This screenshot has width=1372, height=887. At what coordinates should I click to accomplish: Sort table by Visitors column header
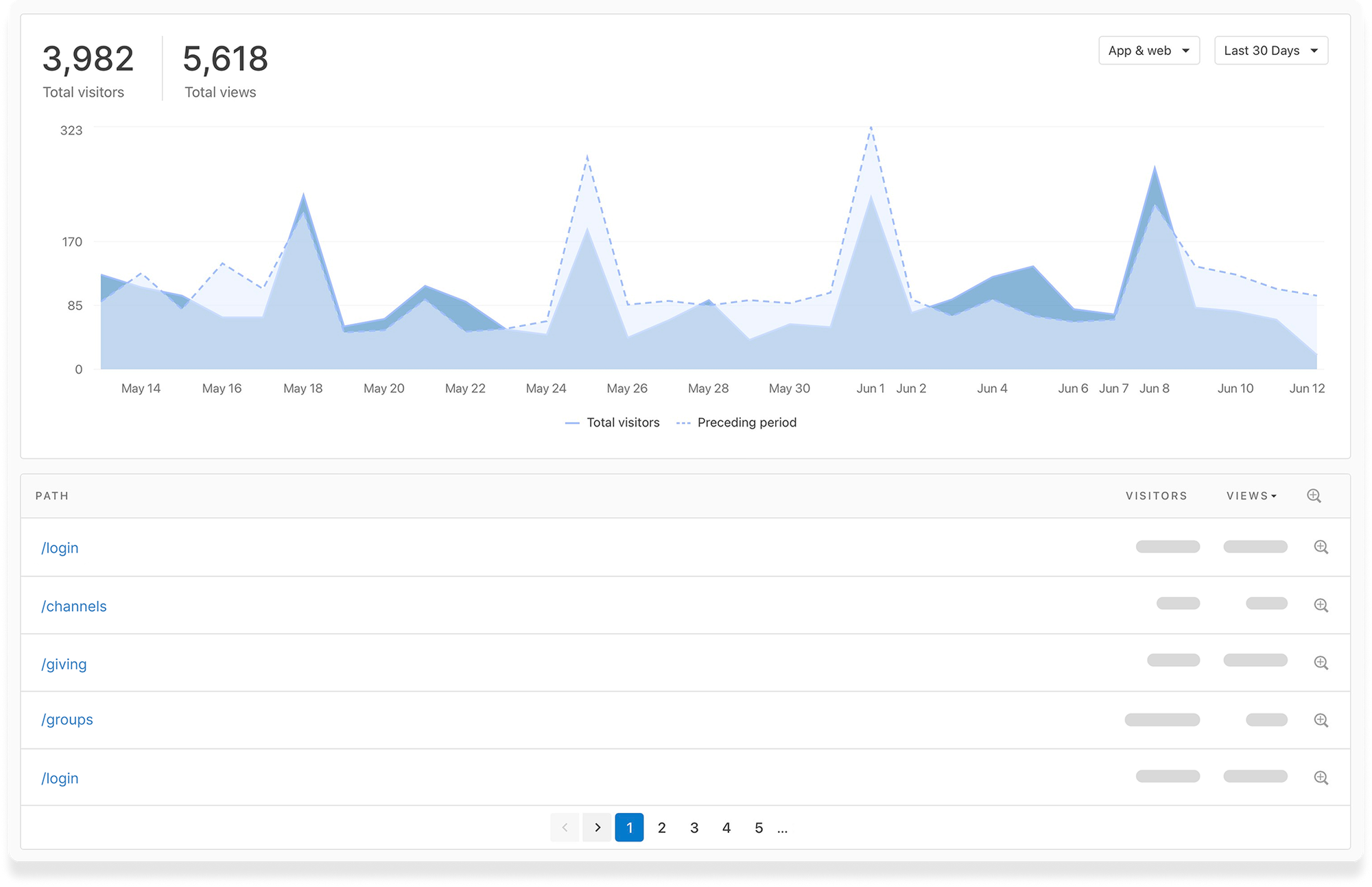coord(1156,495)
